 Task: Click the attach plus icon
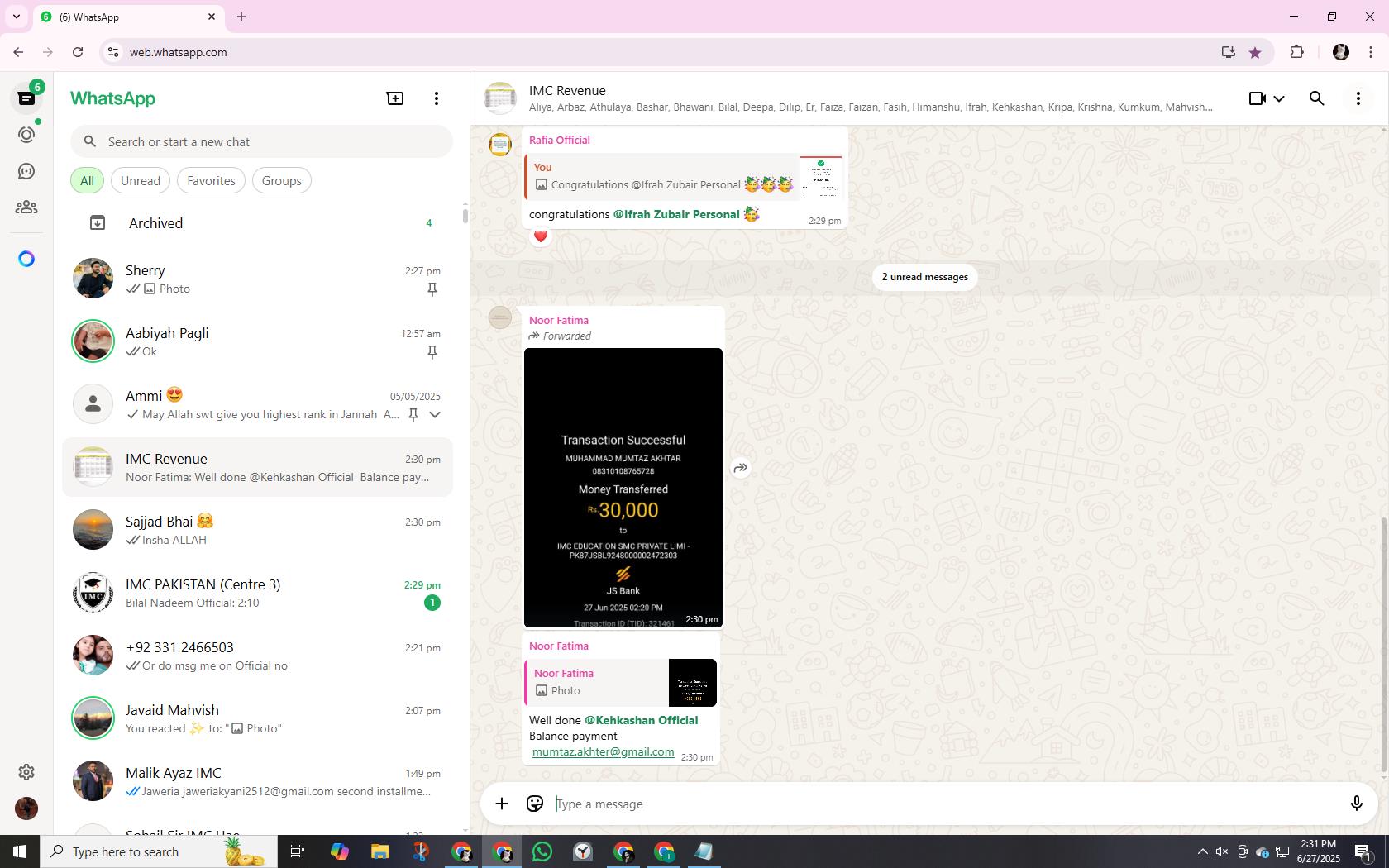click(x=502, y=804)
